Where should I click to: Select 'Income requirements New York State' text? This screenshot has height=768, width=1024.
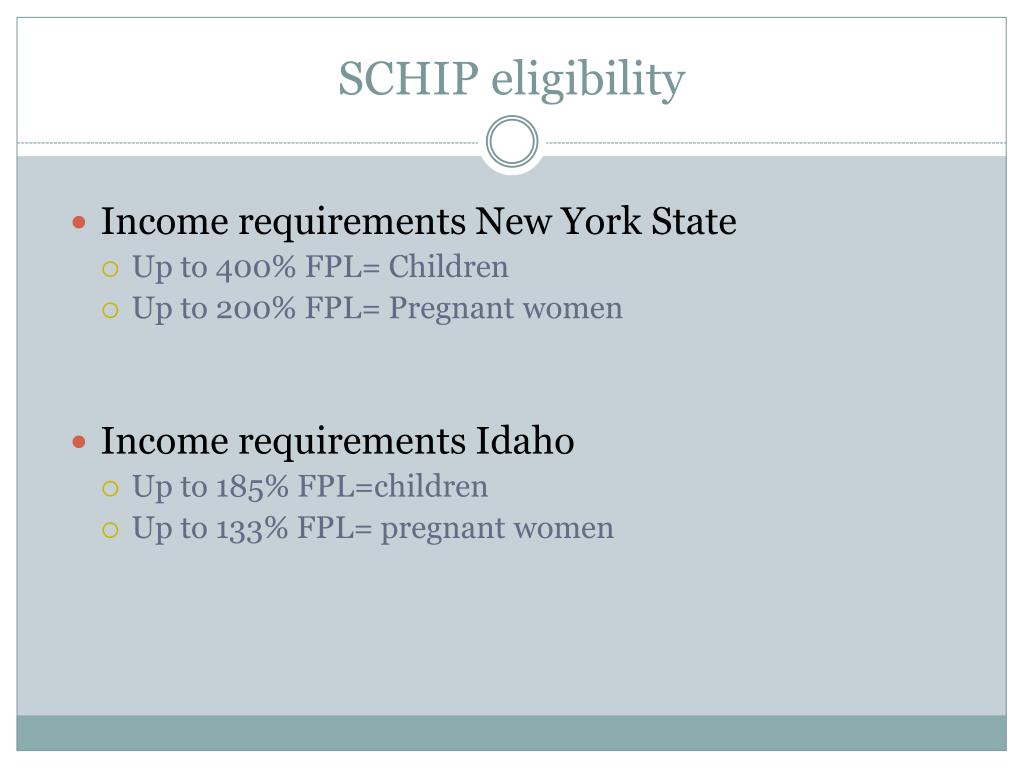click(x=419, y=222)
